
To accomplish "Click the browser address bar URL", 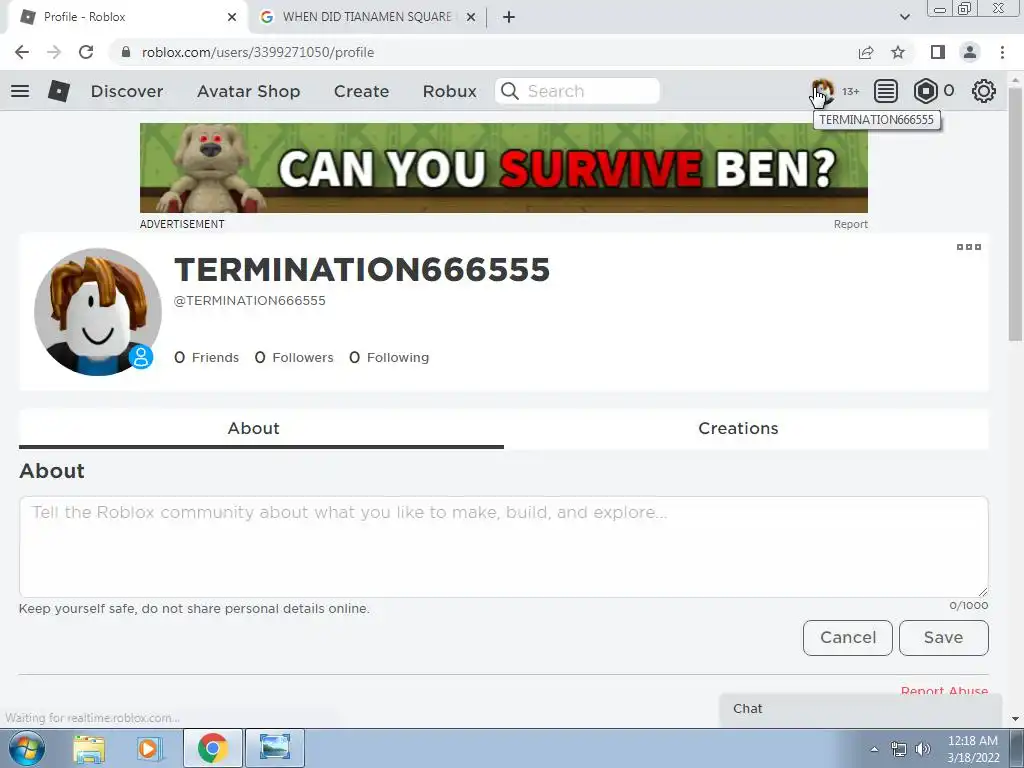I will tap(258, 52).
